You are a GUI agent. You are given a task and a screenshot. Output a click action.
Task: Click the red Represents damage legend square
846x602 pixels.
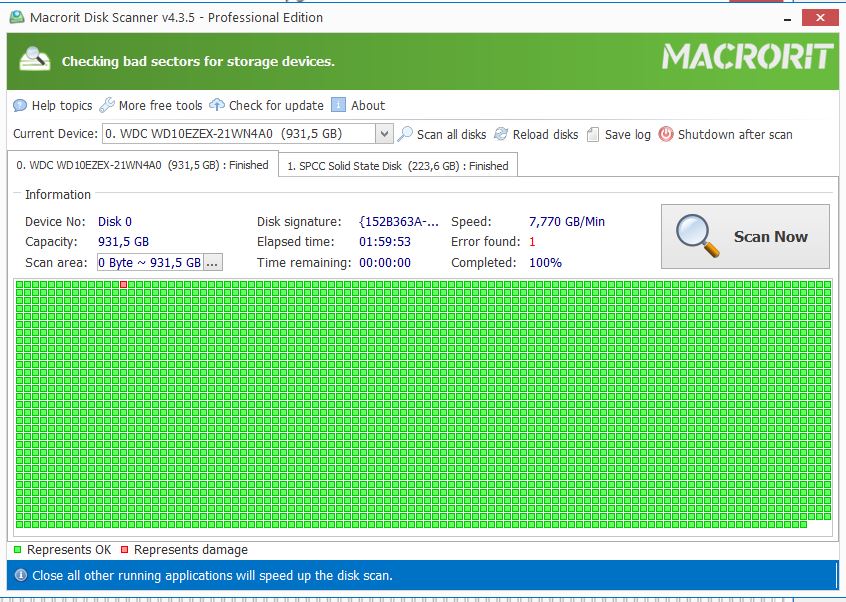click(x=124, y=550)
